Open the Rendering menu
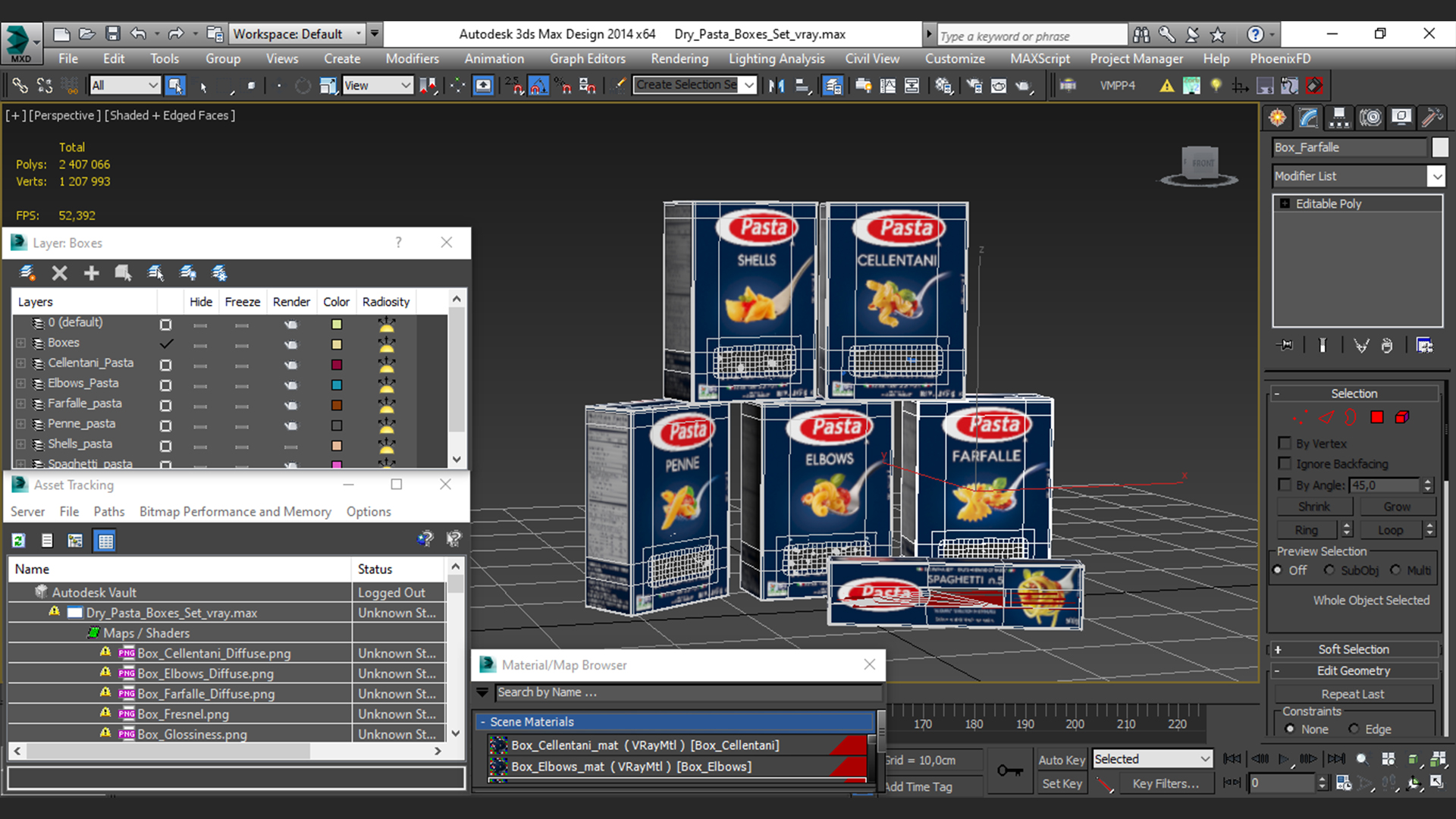The width and height of the screenshot is (1456, 819). [x=679, y=58]
